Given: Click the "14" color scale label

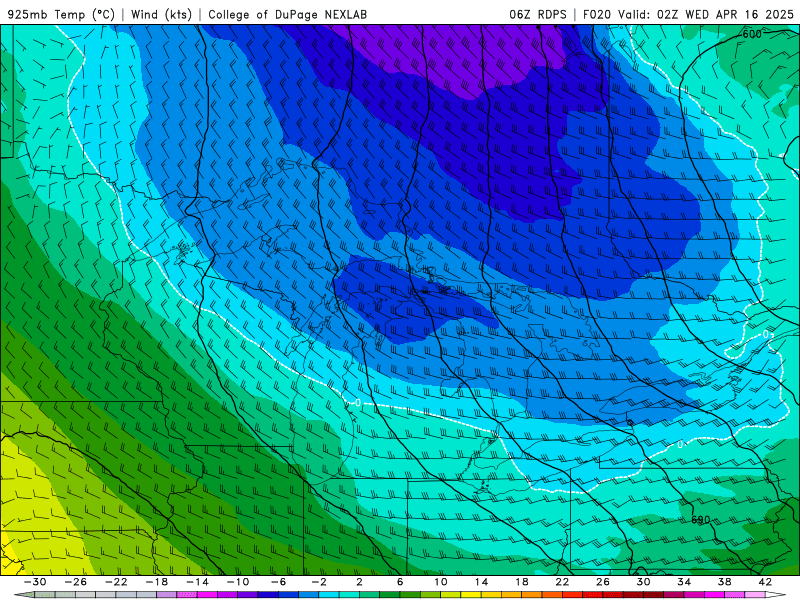Looking at the screenshot, I should tap(481, 582).
